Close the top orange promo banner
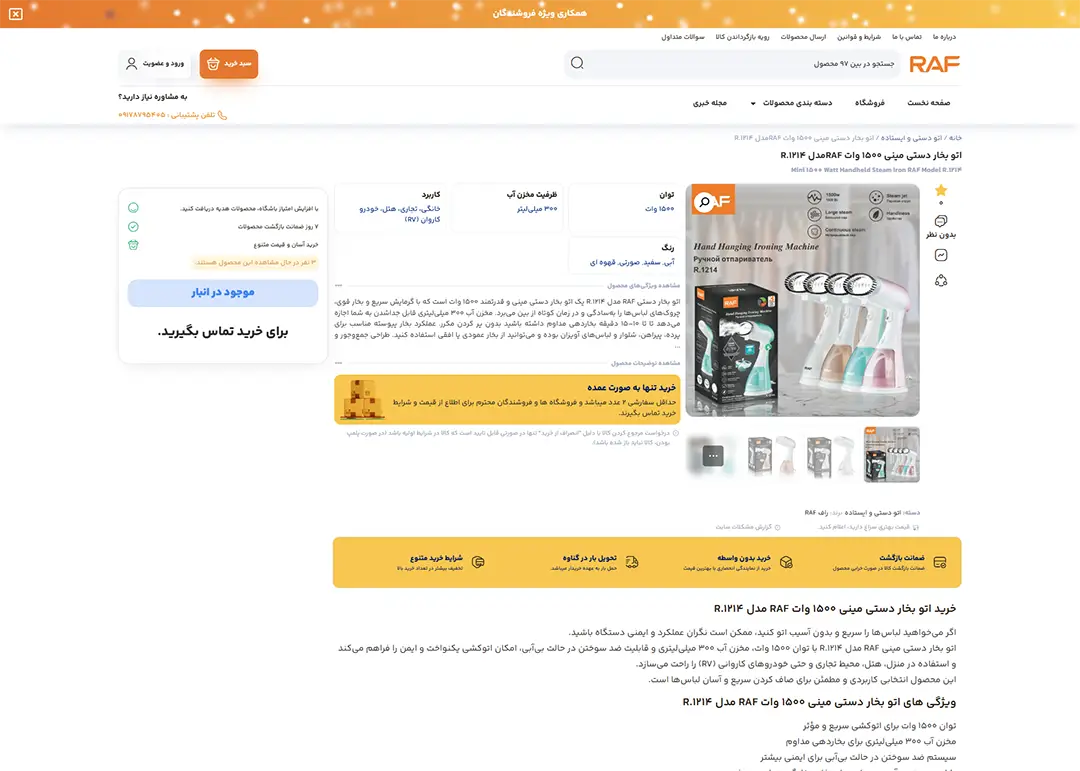 click(x=15, y=13)
